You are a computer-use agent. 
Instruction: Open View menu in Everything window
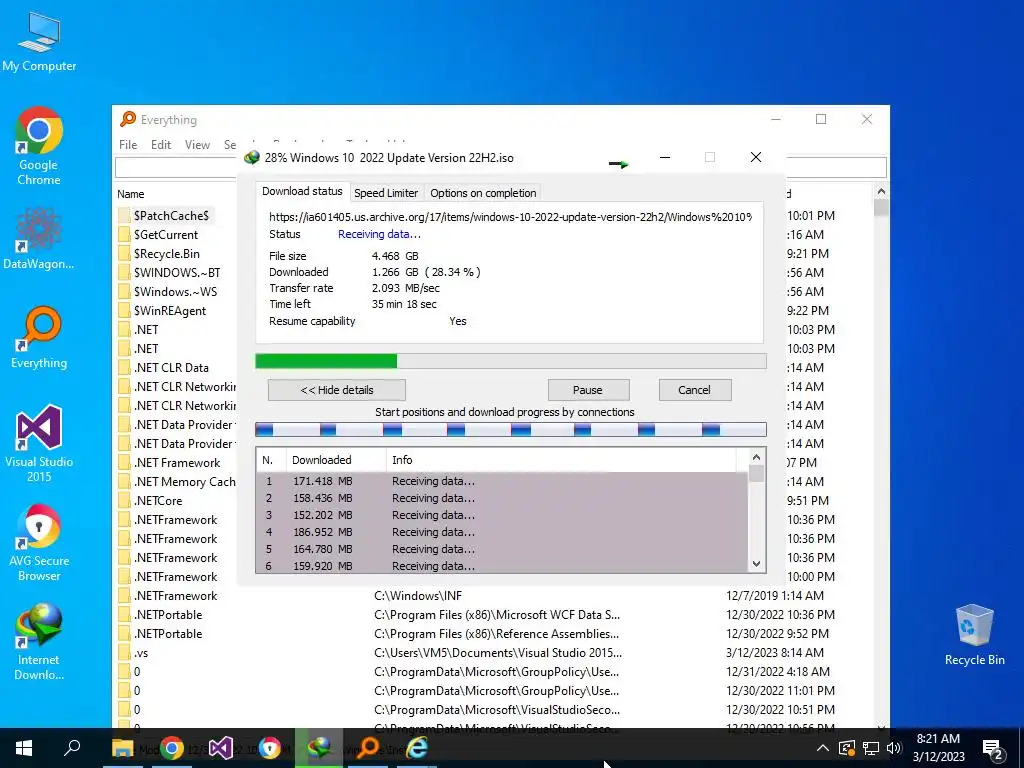click(x=197, y=144)
